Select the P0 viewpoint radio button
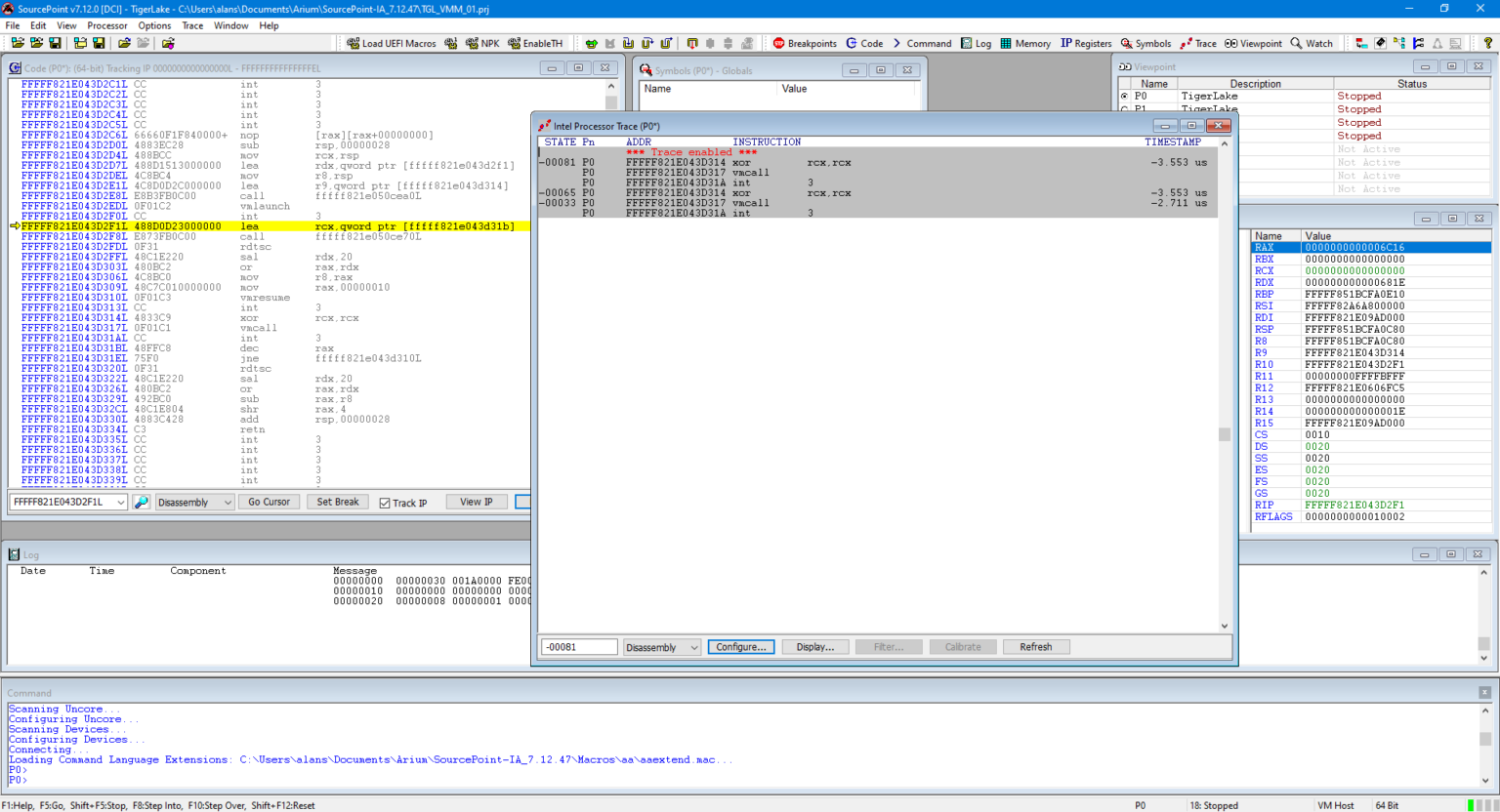Viewport: 1500px width, 812px height. pyautogui.click(x=1126, y=96)
